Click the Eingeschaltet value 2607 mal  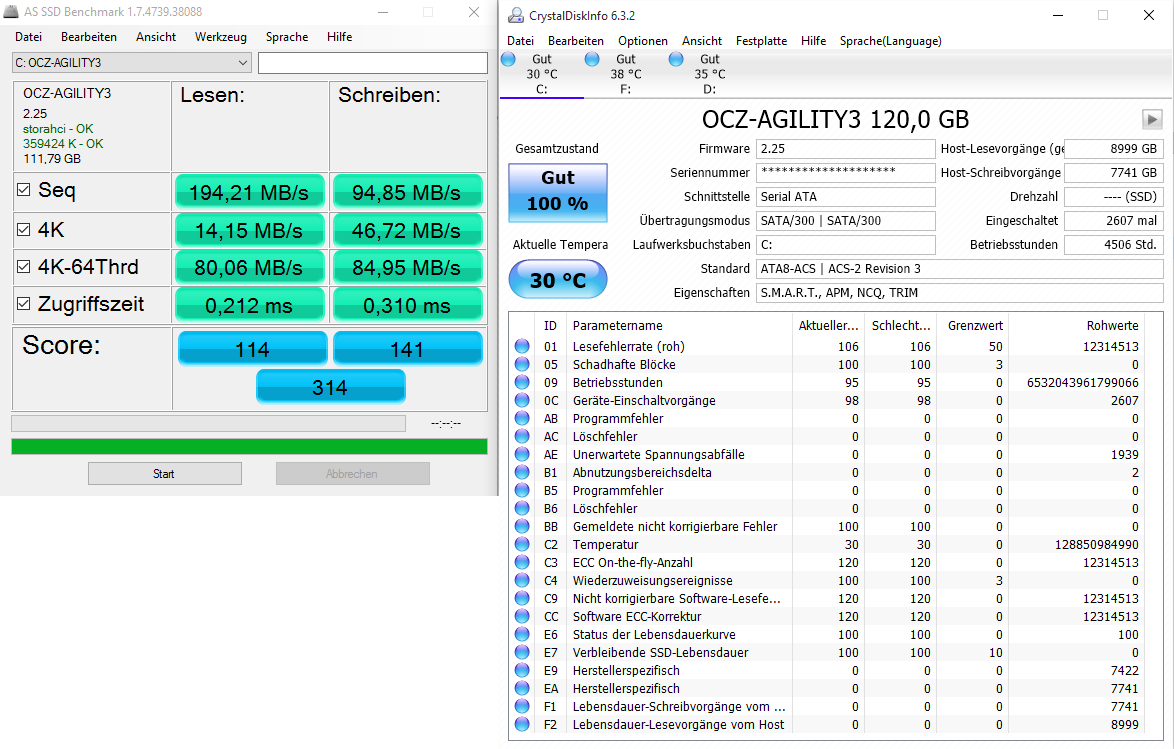pos(1113,221)
